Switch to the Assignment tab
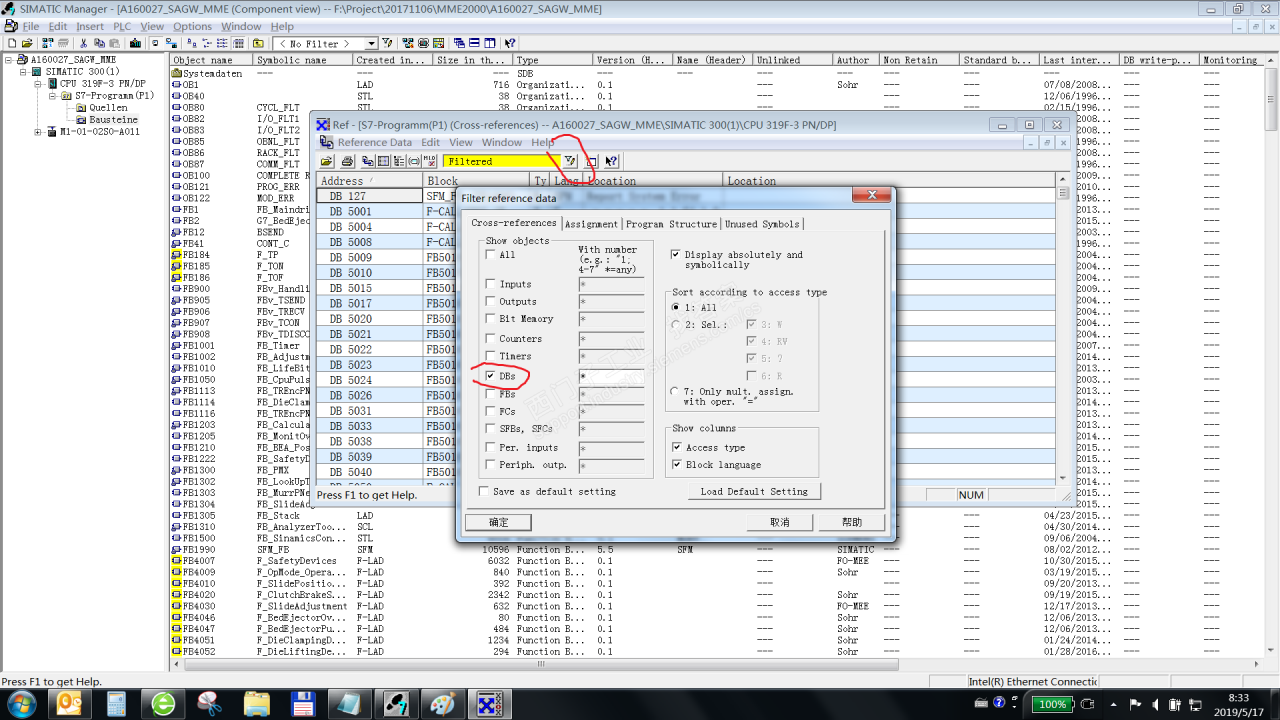 click(592, 224)
